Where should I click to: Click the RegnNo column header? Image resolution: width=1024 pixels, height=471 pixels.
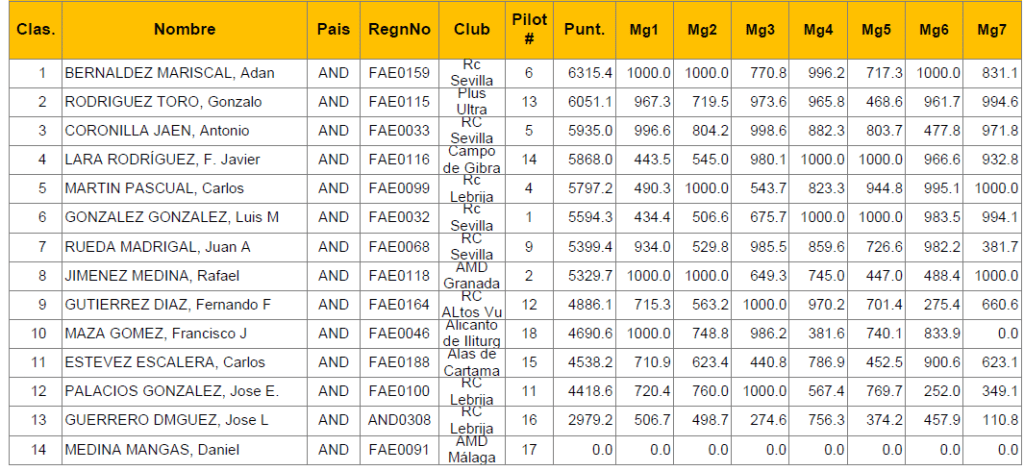coord(399,30)
